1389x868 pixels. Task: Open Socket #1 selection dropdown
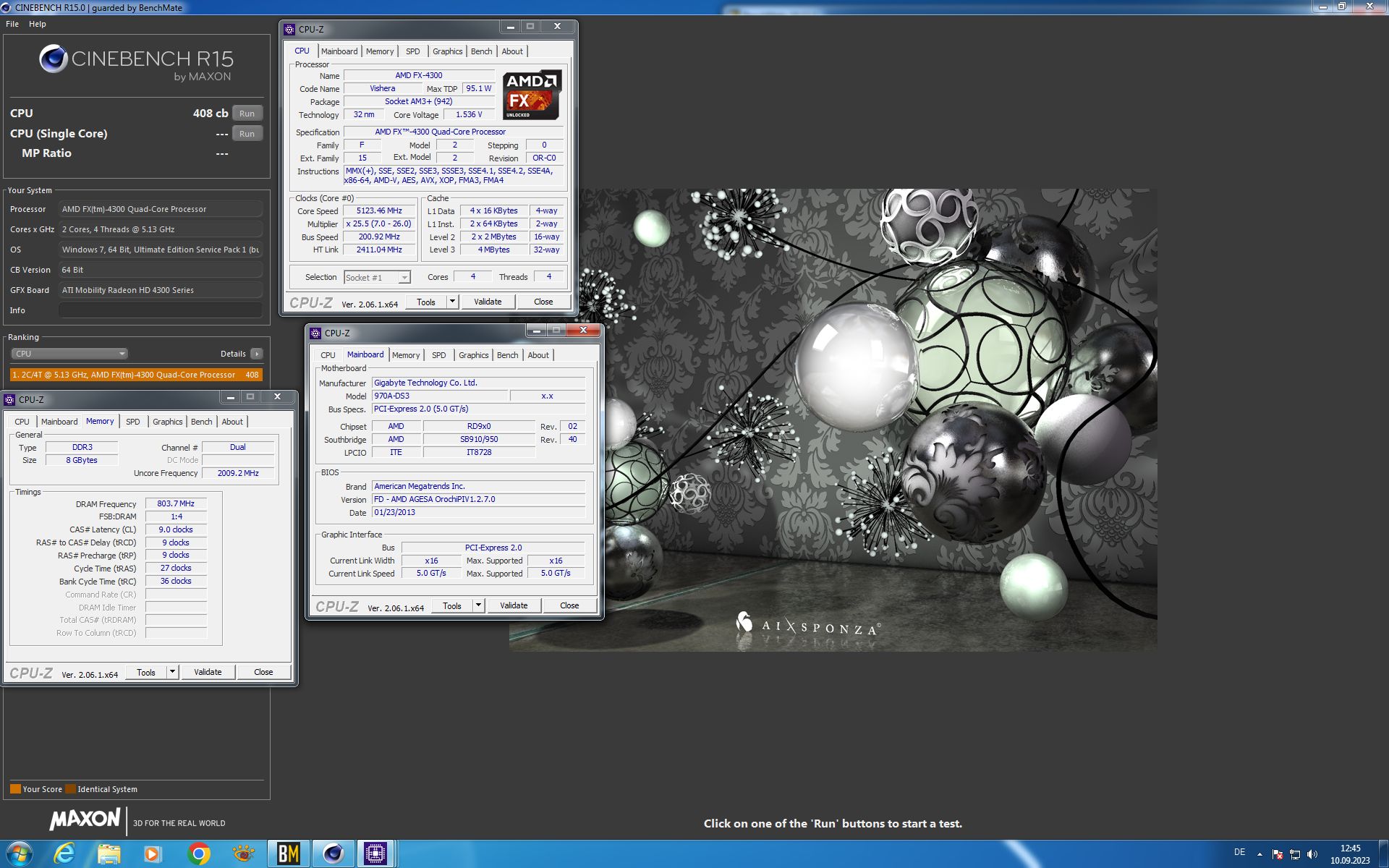pos(377,278)
